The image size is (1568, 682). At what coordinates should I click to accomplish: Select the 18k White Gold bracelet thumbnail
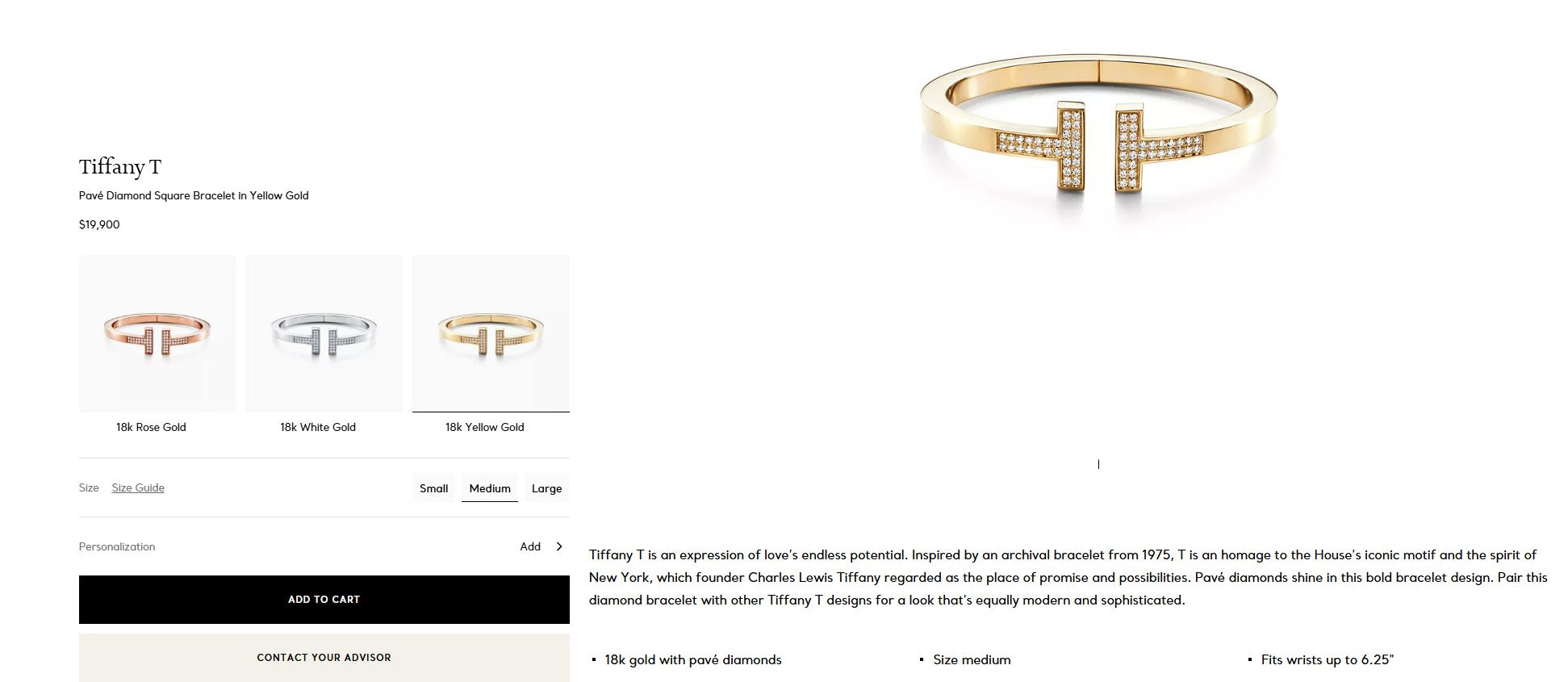(x=324, y=333)
